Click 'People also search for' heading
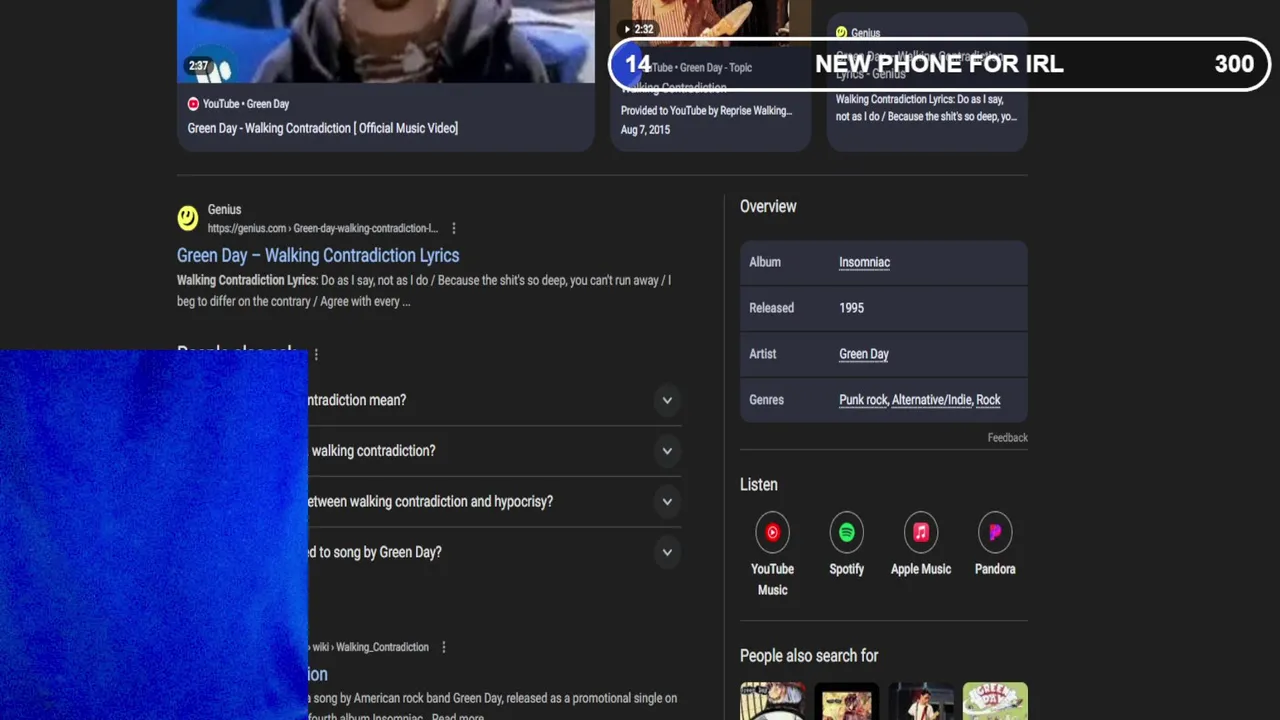The width and height of the screenshot is (1280, 720). (809, 656)
